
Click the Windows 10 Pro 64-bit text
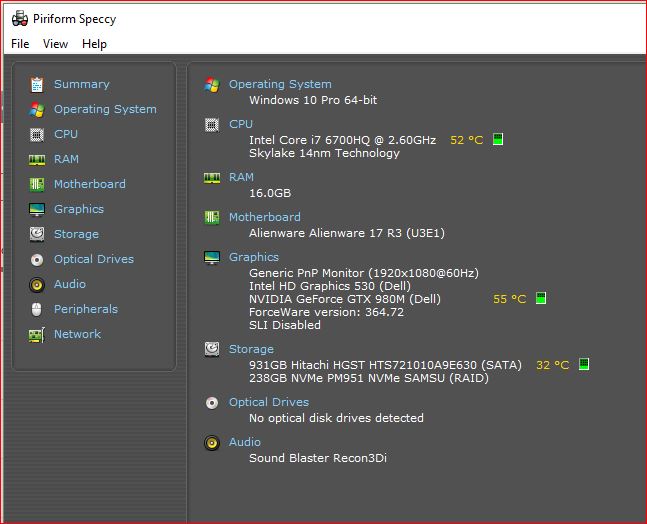[313, 100]
